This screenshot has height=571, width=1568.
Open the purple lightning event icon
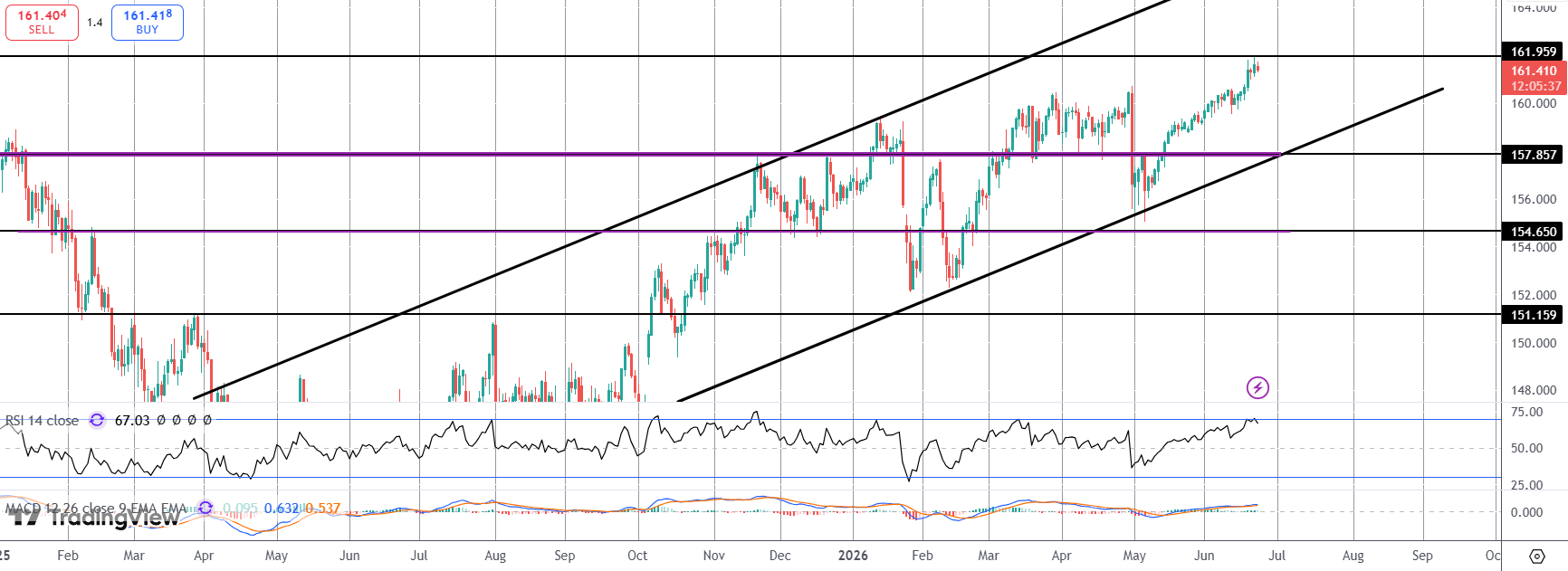click(x=1257, y=388)
